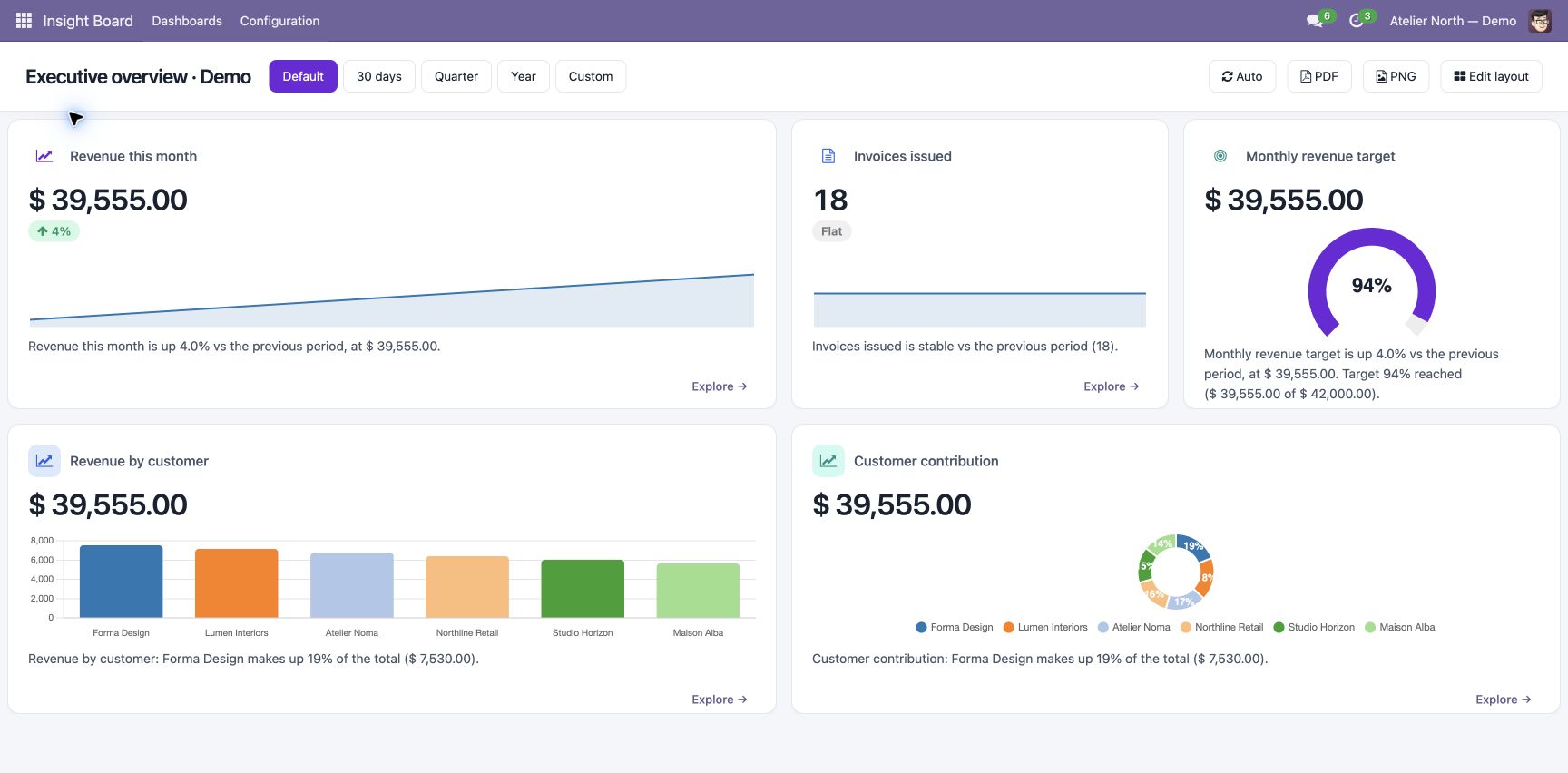Toggle Auto refresh button
The width and height of the screenshot is (1568, 773).
[x=1242, y=76]
